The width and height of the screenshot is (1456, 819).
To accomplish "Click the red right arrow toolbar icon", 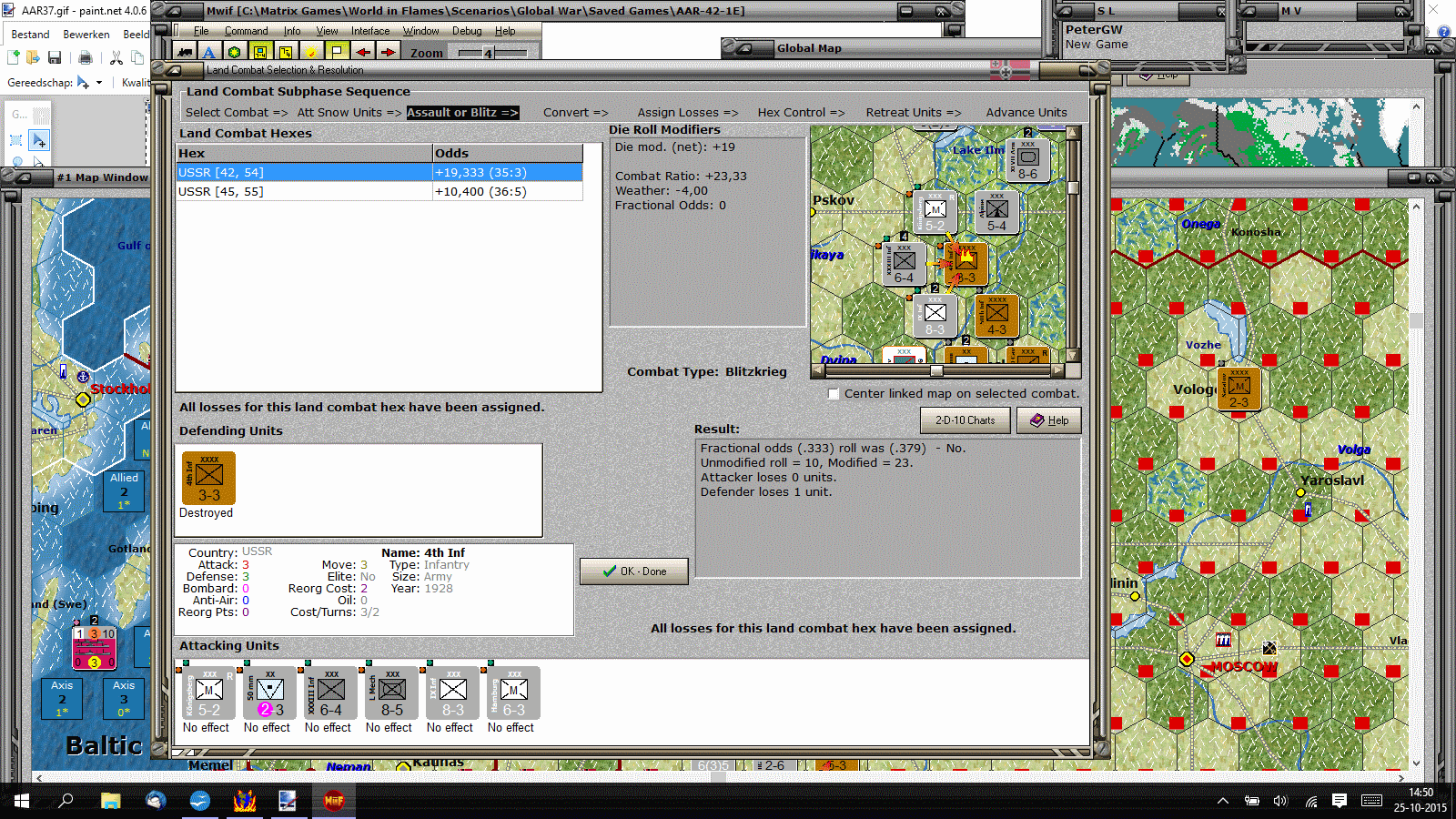I will click(x=388, y=52).
